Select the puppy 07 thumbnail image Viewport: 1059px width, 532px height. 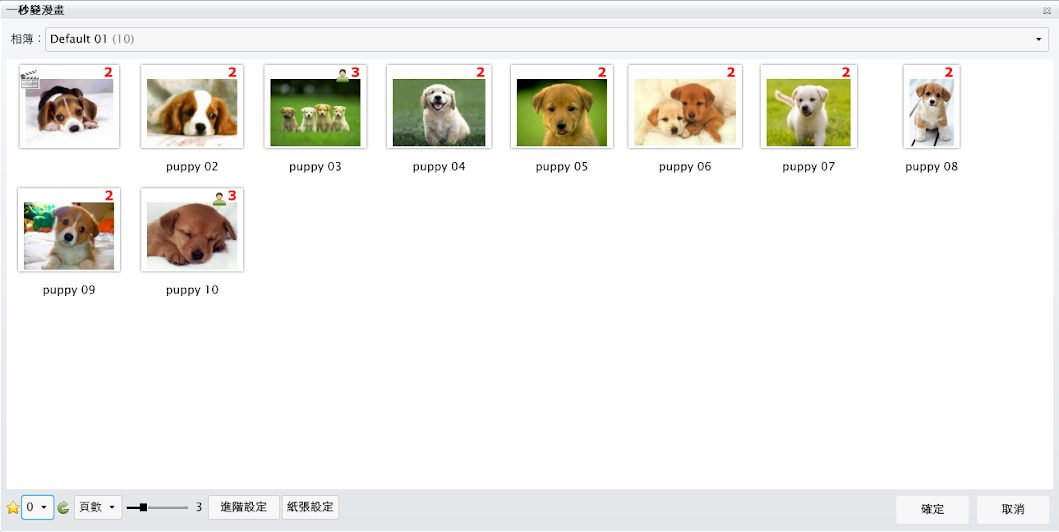tap(808, 107)
